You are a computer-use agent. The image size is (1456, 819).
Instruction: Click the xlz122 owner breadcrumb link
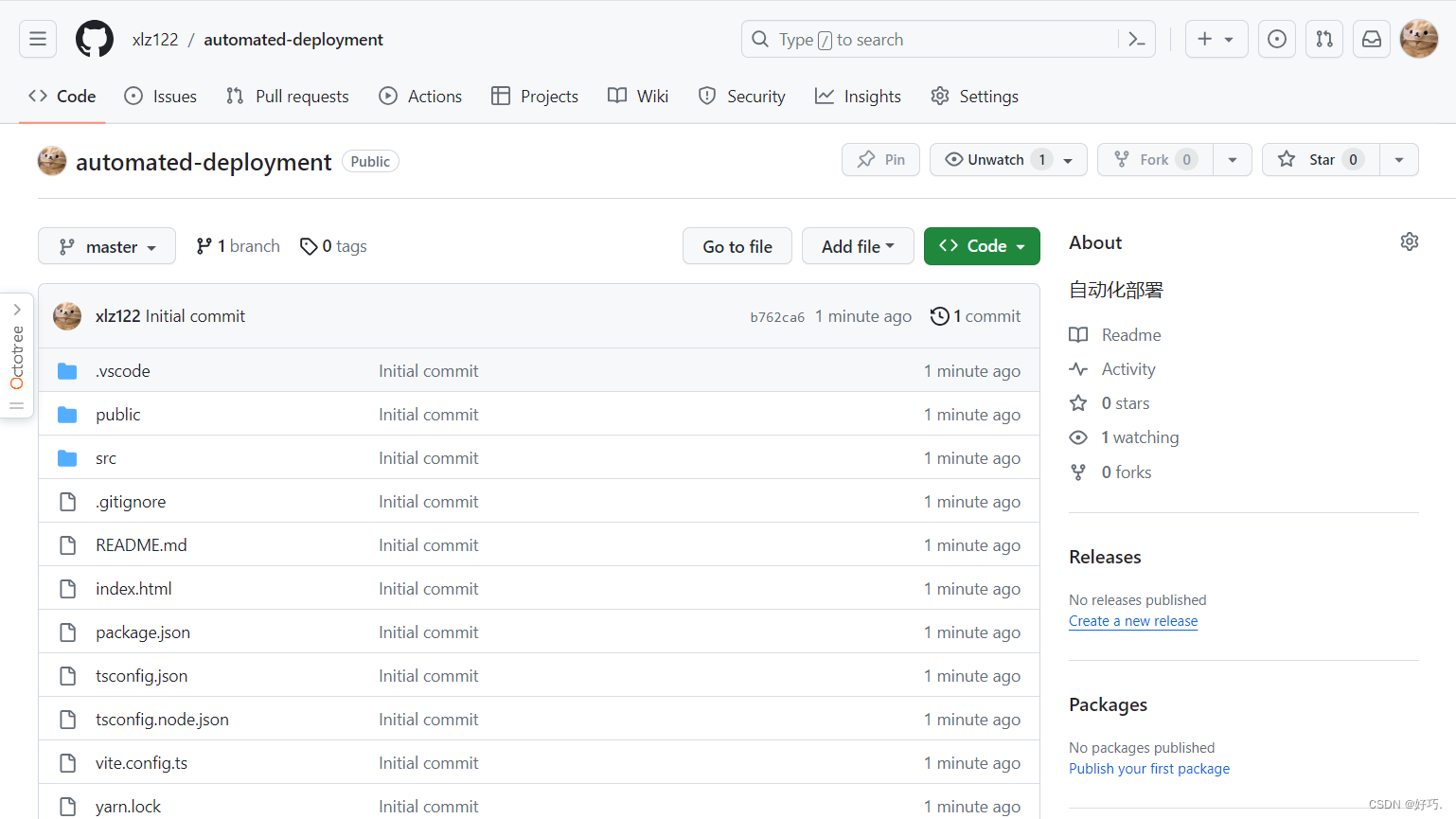coord(155,40)
